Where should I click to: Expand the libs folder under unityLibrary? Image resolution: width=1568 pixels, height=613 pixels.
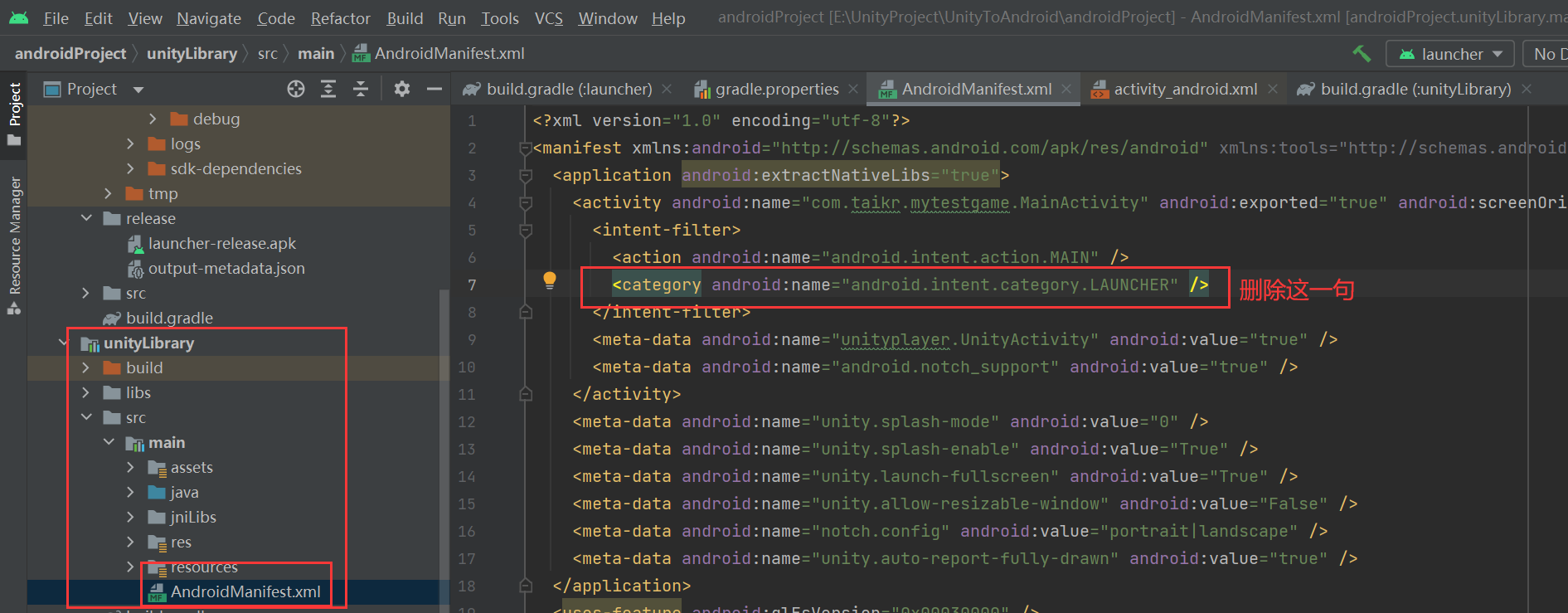pos(85,393)
